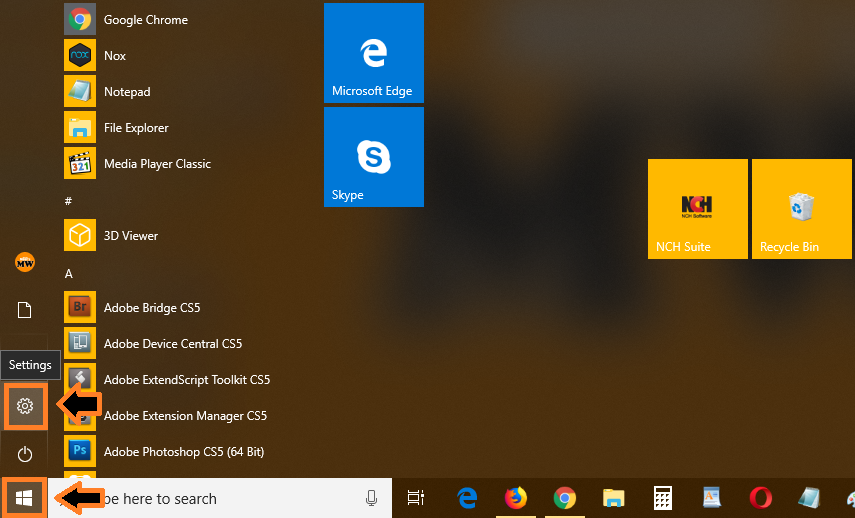855x518 pixels.
Task: Open Notepad from the taskbar
Action: click(809, 498)
